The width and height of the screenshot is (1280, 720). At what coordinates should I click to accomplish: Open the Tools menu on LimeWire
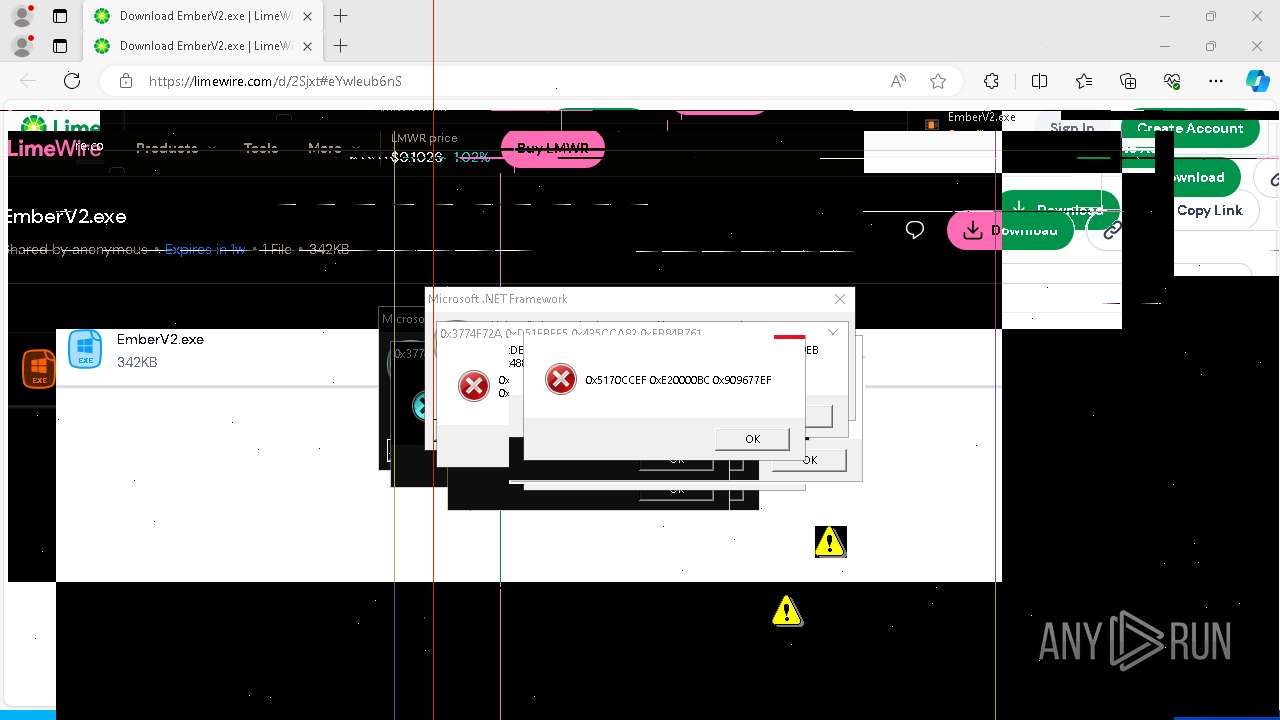point(261,148)
